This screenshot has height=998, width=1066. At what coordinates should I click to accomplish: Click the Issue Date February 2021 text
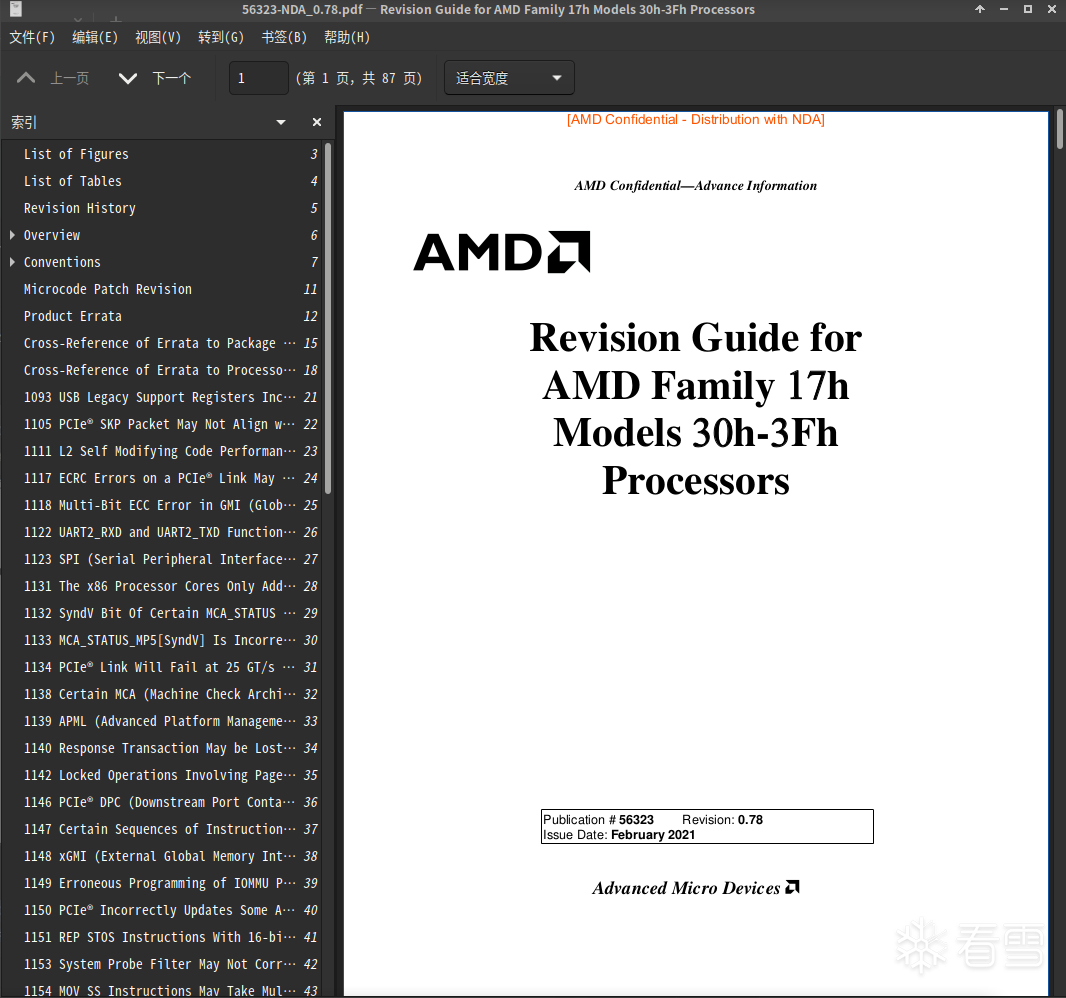click(x=619, y=835)
